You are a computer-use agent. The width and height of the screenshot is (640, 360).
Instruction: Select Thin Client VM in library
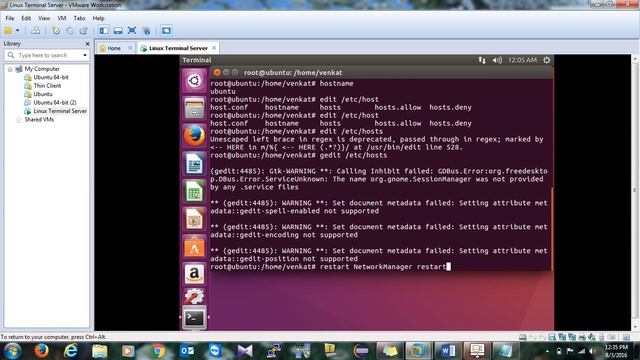(x=47, y=86)
